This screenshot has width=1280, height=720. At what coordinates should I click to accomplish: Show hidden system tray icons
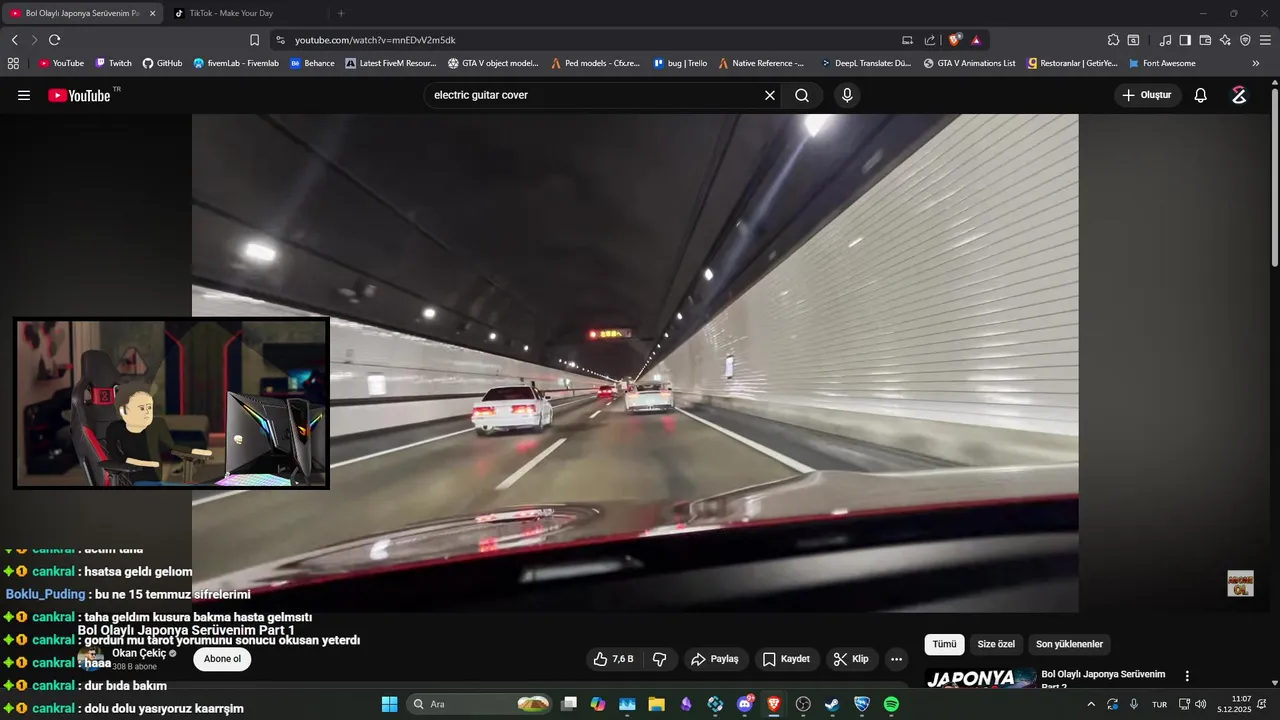1091,704
